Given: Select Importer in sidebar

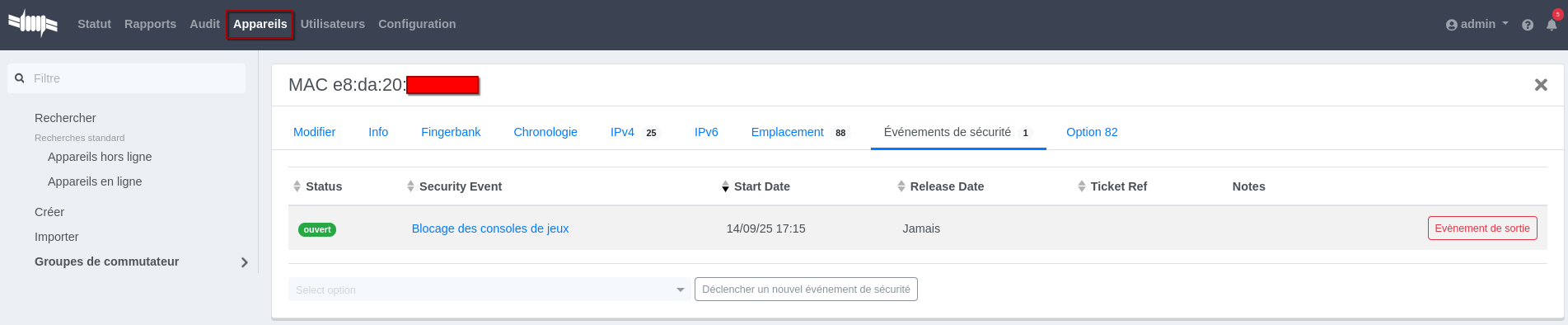Looking at the screenshot, I should tap(57, 237).
